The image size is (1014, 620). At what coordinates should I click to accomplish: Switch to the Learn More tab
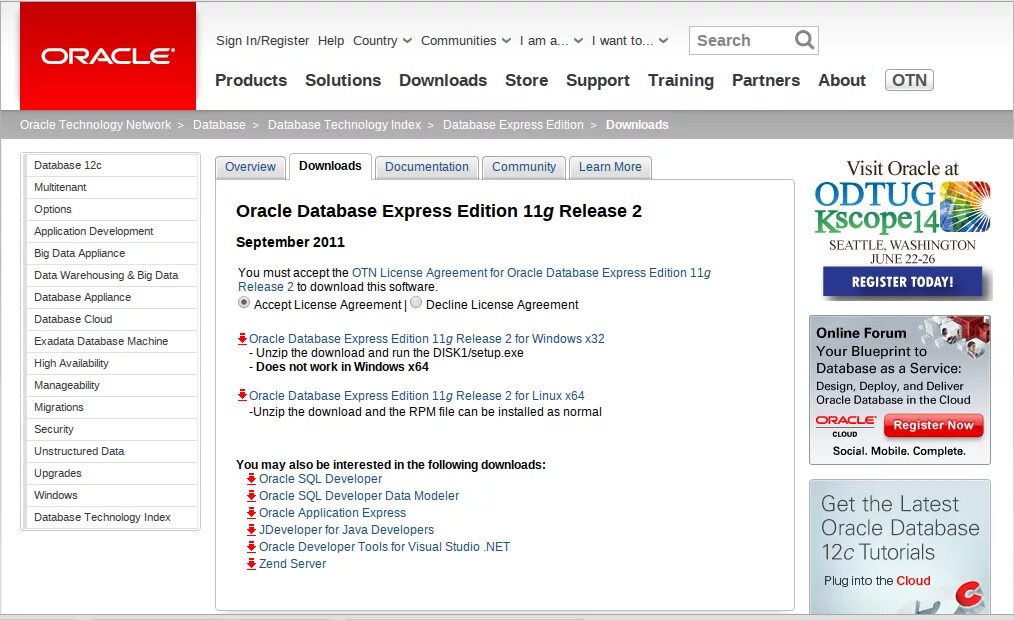(610, 167)
